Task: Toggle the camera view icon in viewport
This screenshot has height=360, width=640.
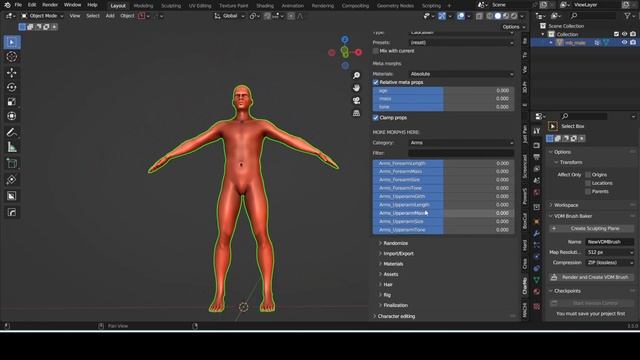Action: pos(356,100)
